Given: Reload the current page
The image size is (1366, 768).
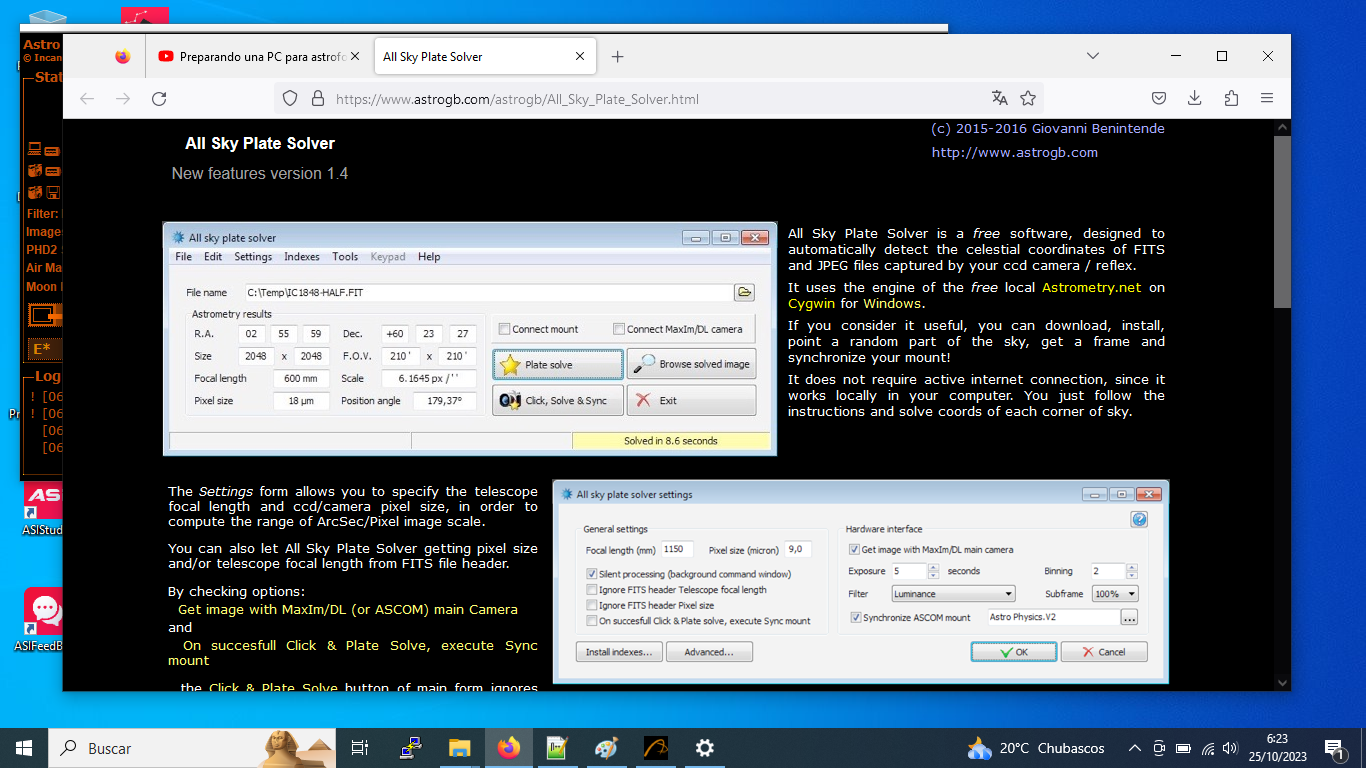Looking at the screenshot, I should coord(159,98).
